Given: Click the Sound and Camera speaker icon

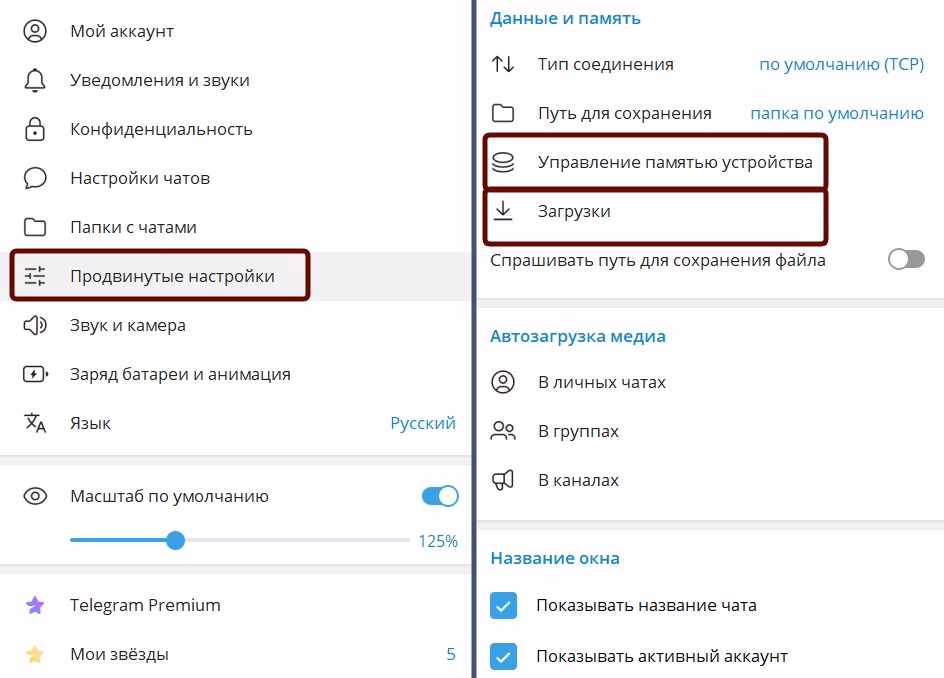Looking at the screenshot, I should coord(35,325).
